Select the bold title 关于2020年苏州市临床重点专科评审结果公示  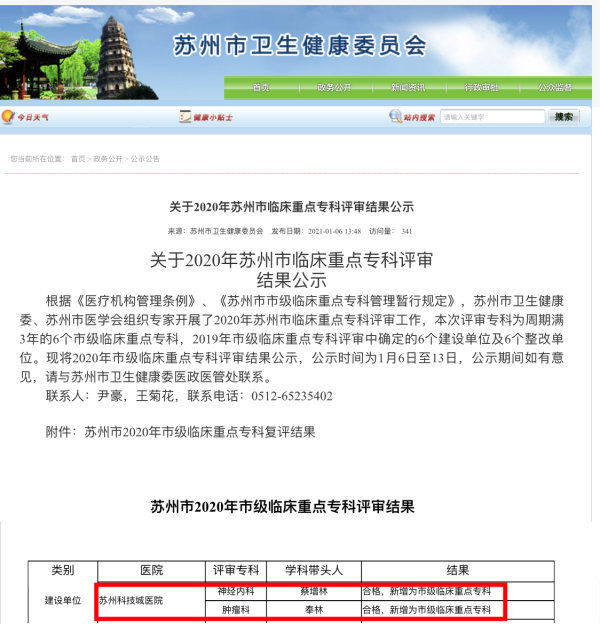pyautogui.click(x=291, y=207)
